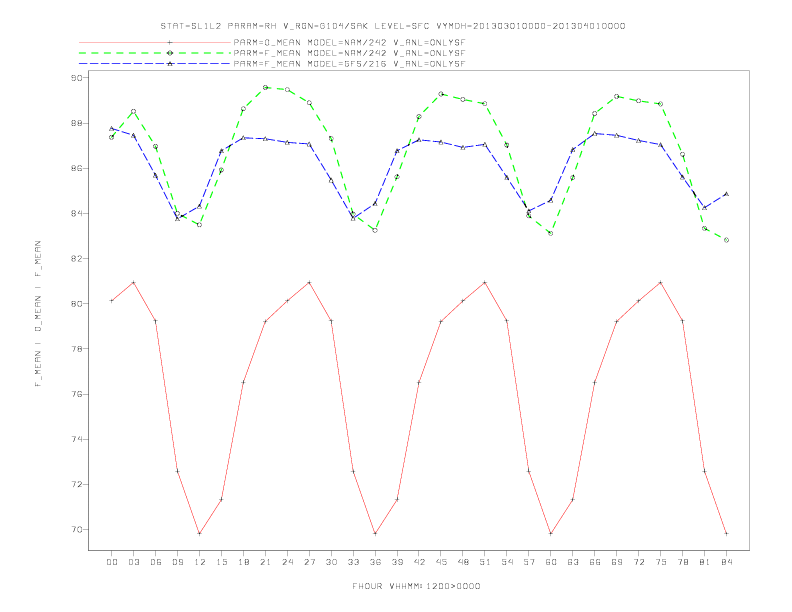
Task: Click x-axis tick label 66
Action: 595,562
